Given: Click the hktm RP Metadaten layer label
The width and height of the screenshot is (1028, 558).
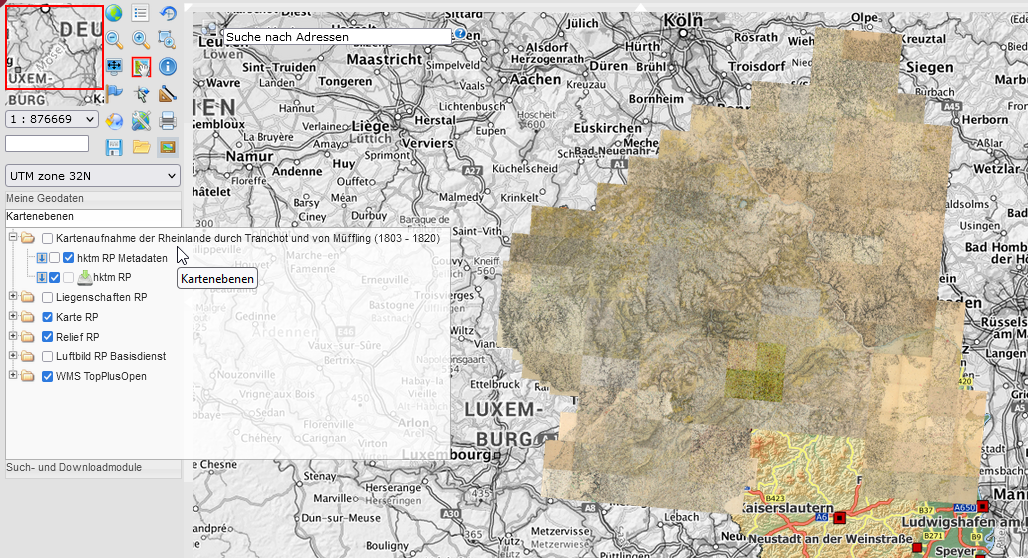Looking at the screenshot, I should (122, 258).
